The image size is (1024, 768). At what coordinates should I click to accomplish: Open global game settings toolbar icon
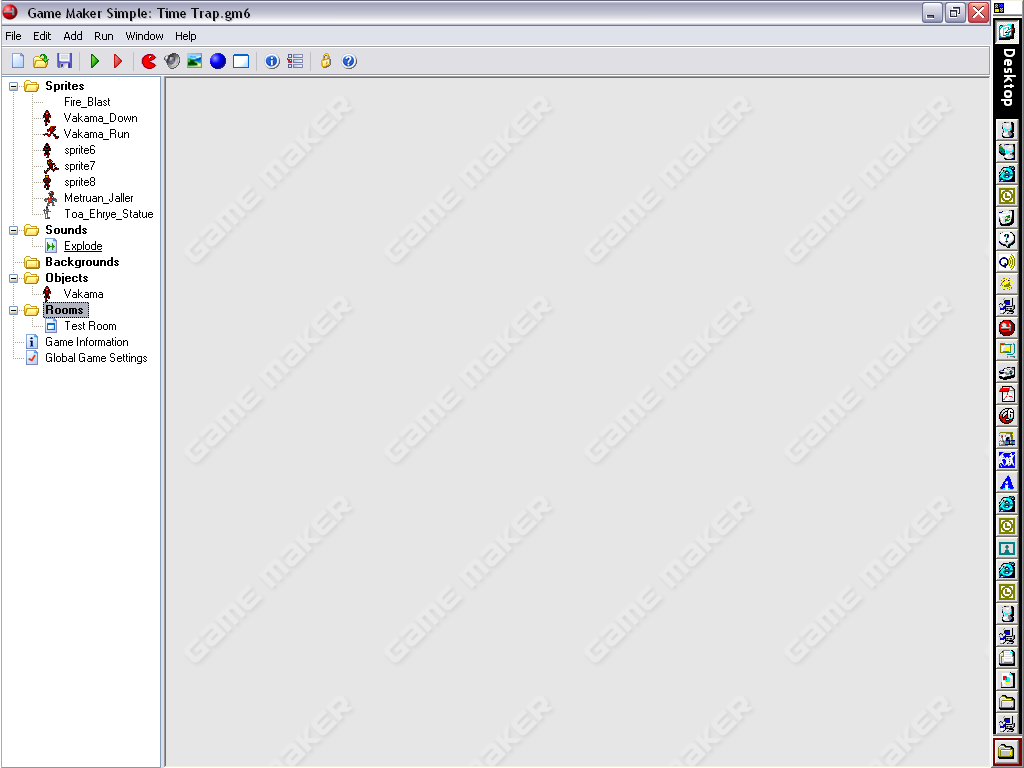click(295, 61)
